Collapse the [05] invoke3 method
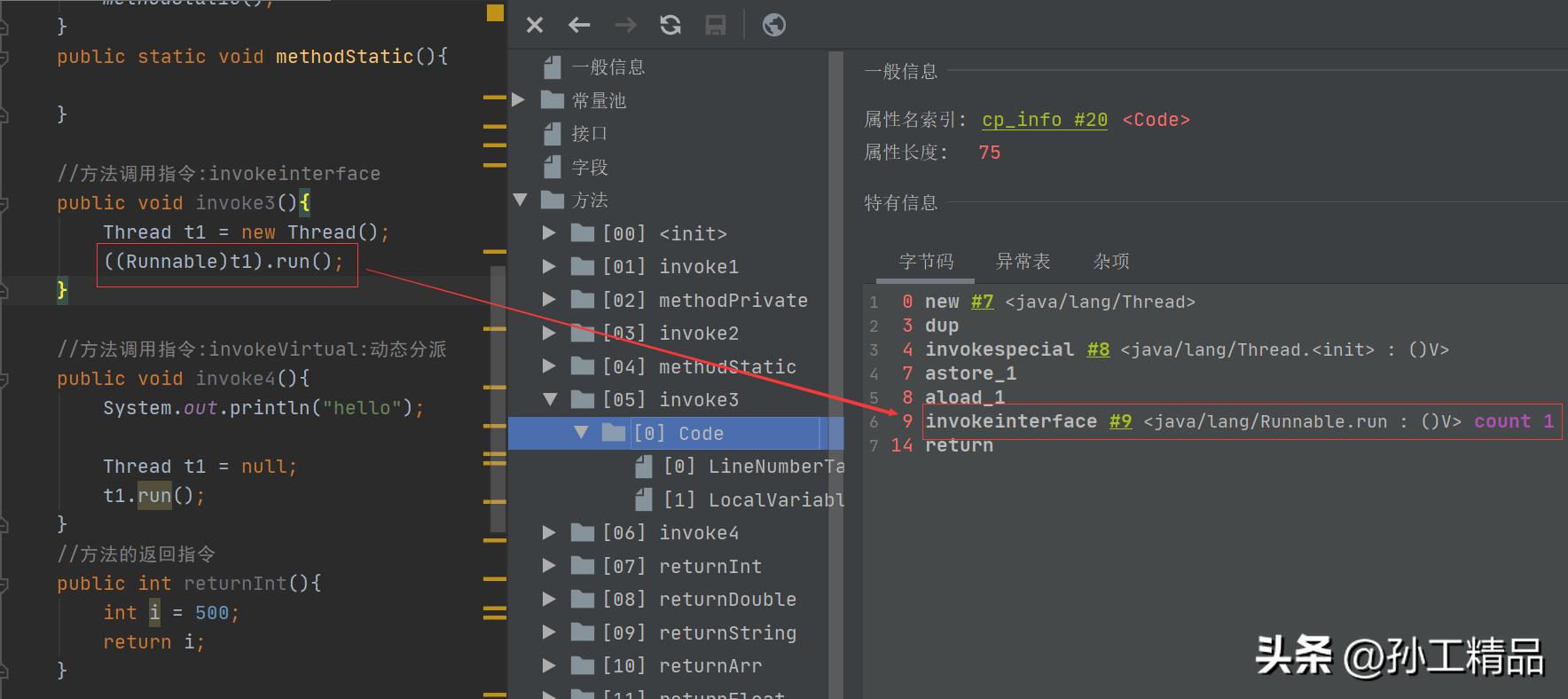The height and width of the screenshot is (699, 1568). coord(550,400)
